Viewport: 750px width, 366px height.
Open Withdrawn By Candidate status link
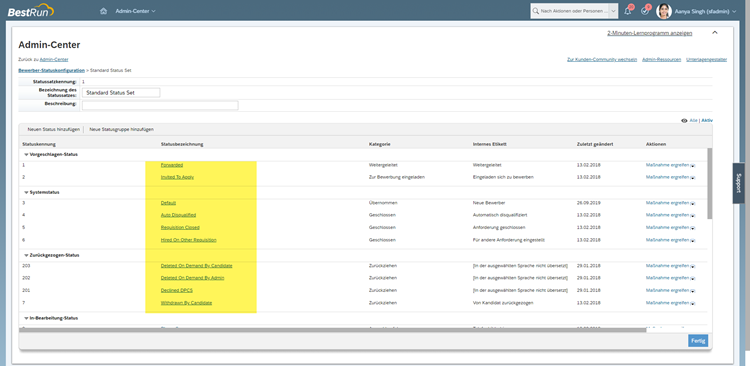[187, 303]
